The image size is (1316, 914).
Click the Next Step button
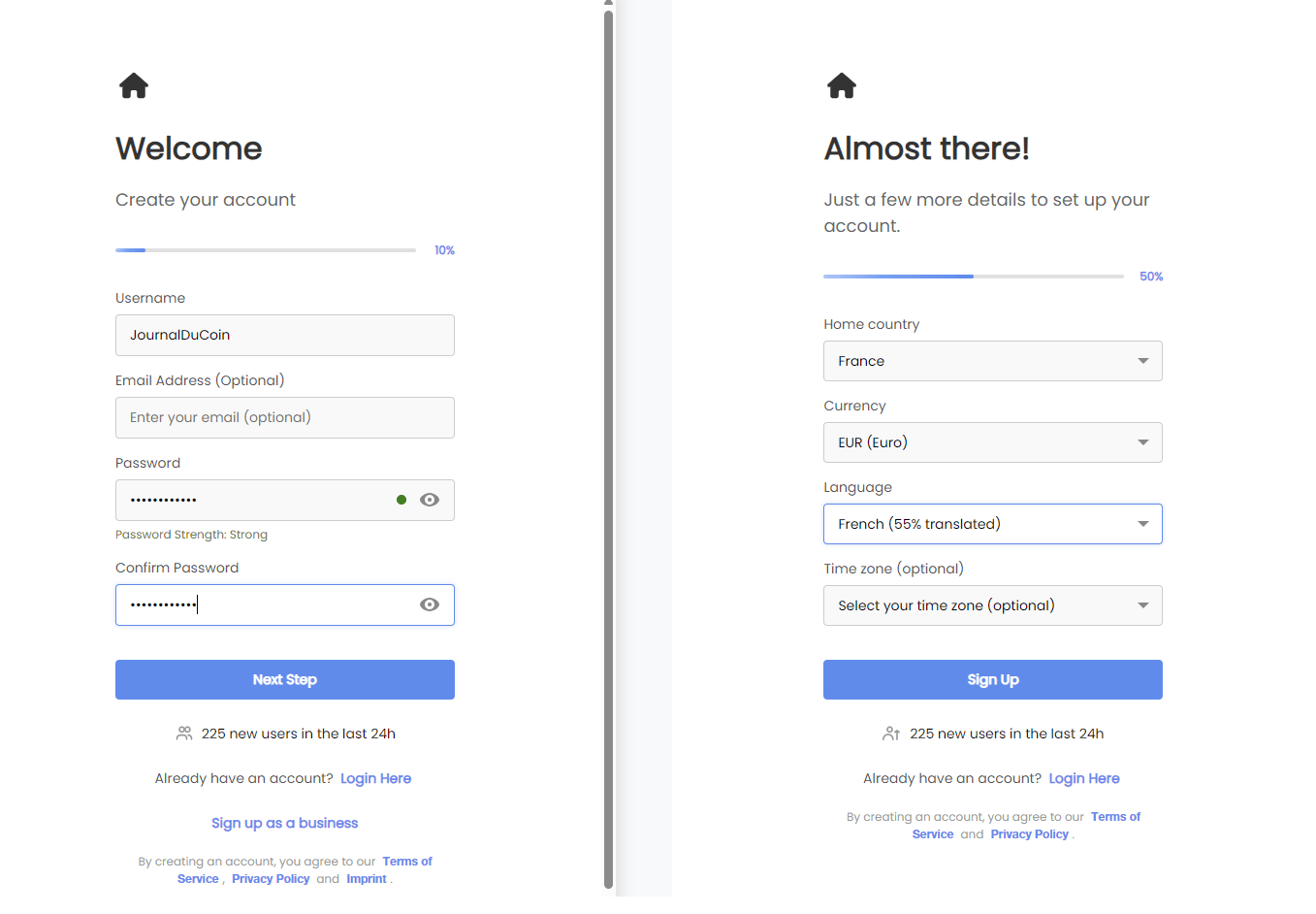coord(284,679)
